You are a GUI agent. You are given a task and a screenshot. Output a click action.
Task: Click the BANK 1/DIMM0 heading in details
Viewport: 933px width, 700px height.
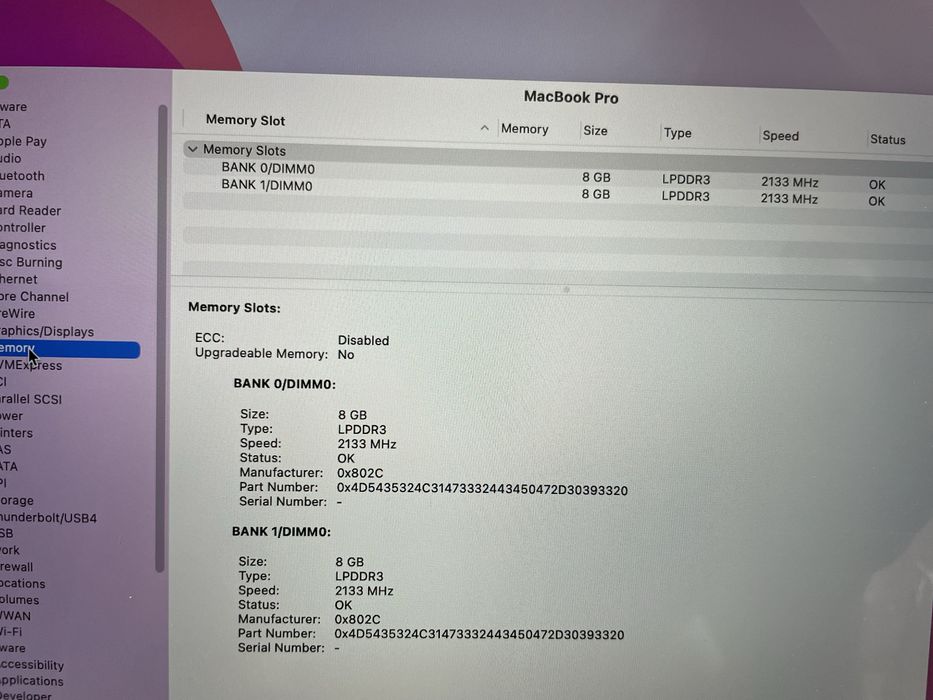[x=281, y=532]
